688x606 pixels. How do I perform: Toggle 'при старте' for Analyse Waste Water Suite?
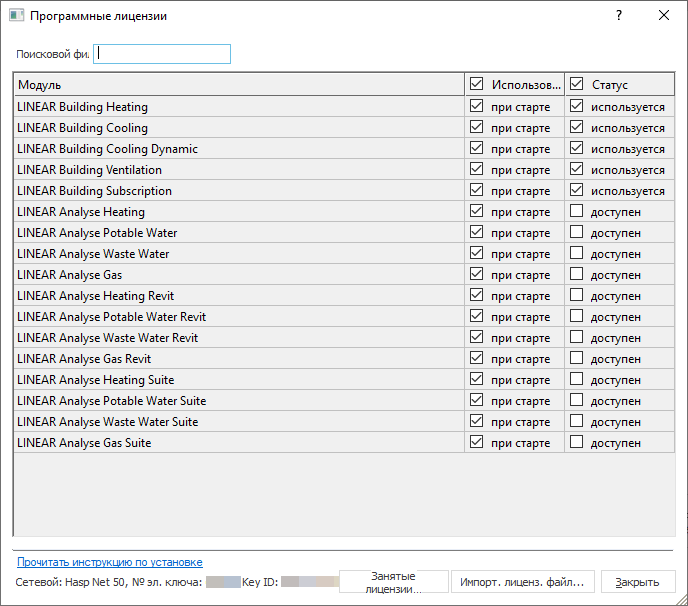tap(477, 421)
